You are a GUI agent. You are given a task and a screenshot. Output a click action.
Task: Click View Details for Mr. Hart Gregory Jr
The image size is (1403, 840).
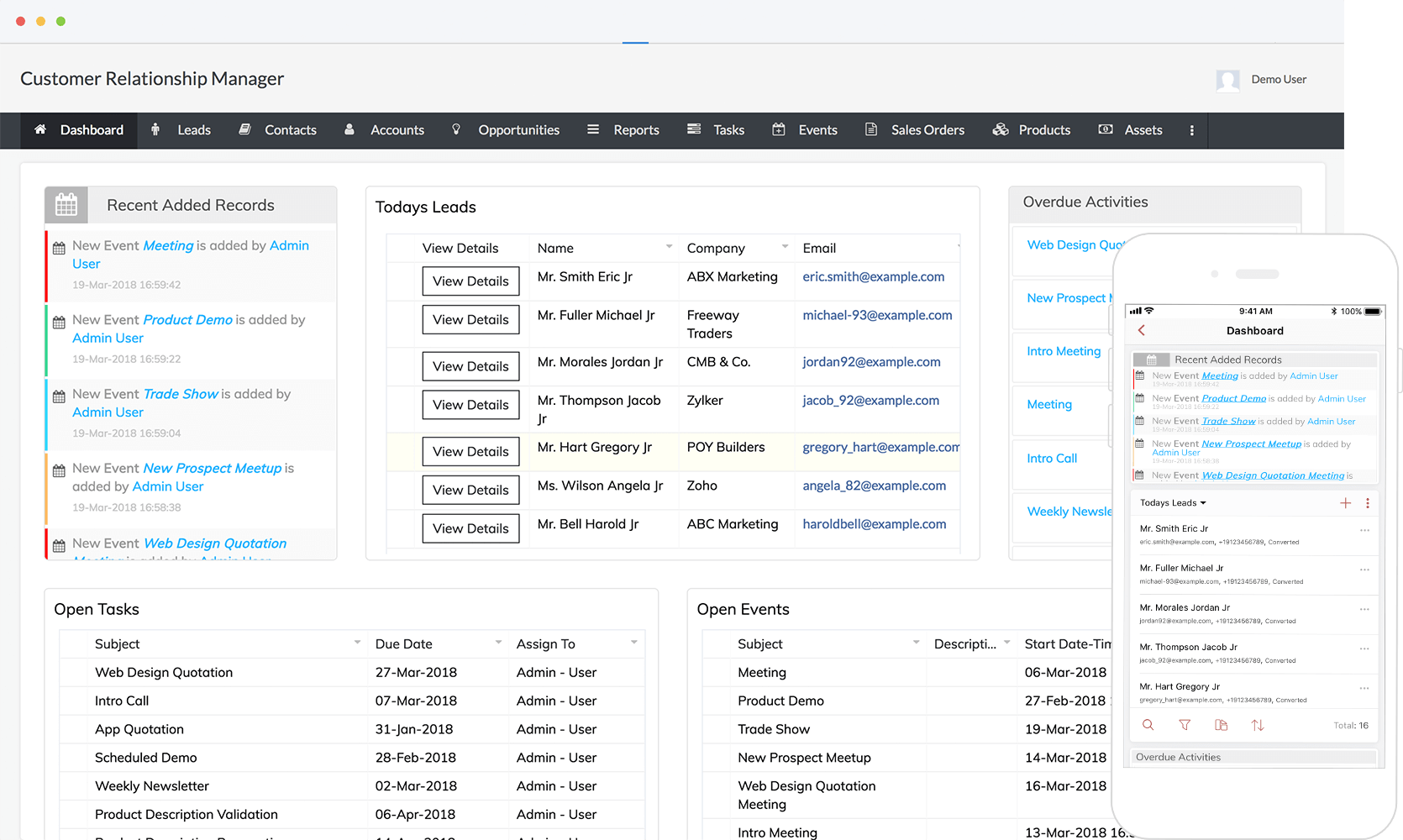click(470, 452)
